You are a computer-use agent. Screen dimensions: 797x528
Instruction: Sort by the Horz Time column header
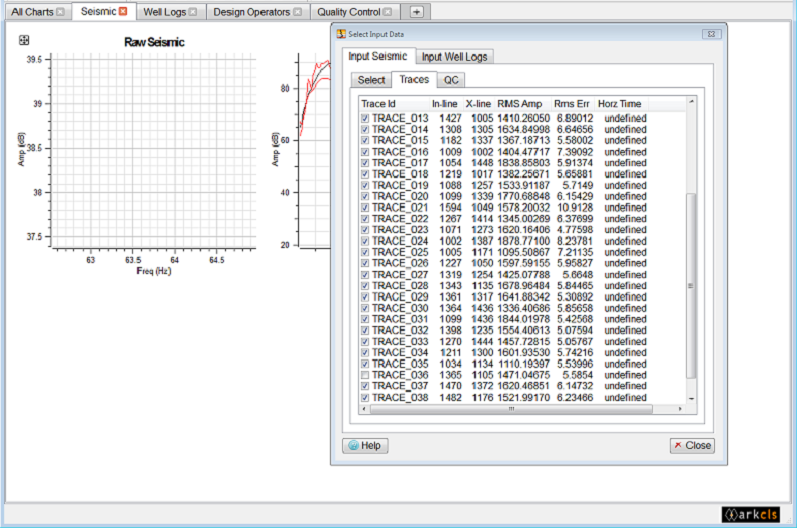pos(620,104)
